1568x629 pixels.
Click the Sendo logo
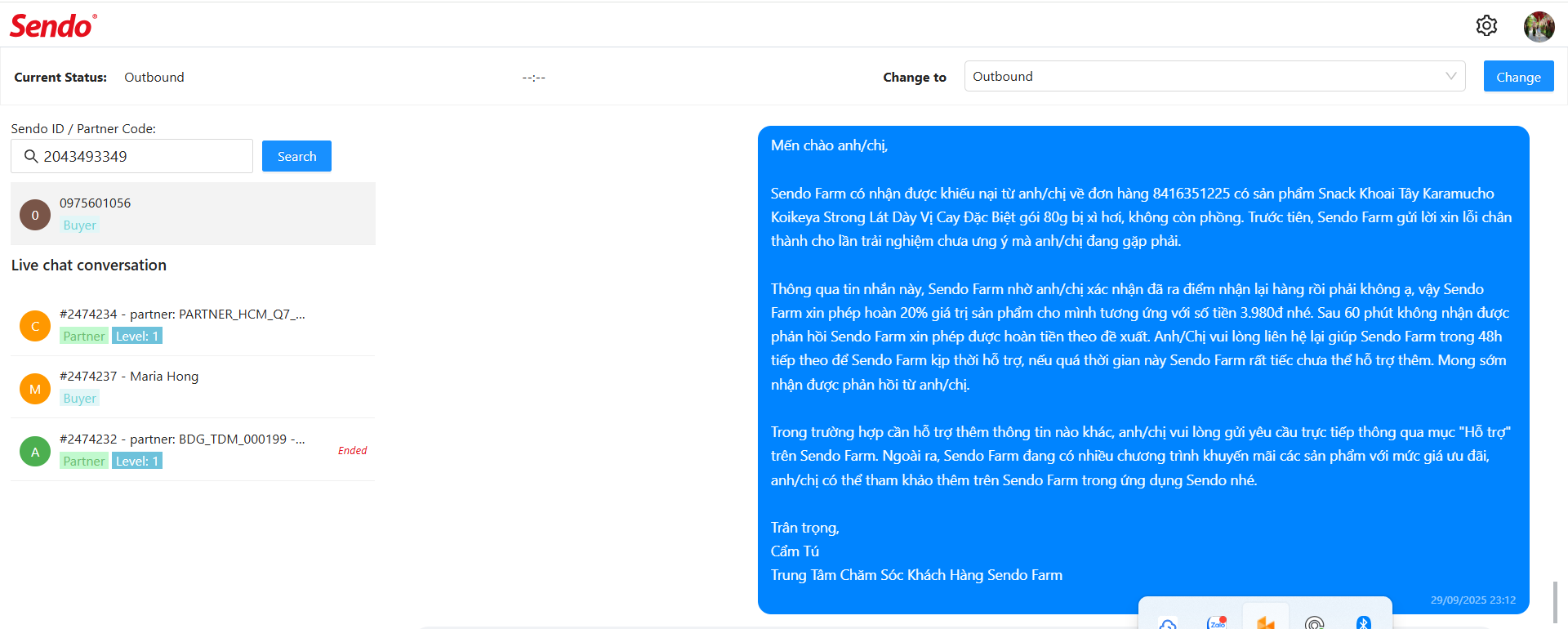53,26
